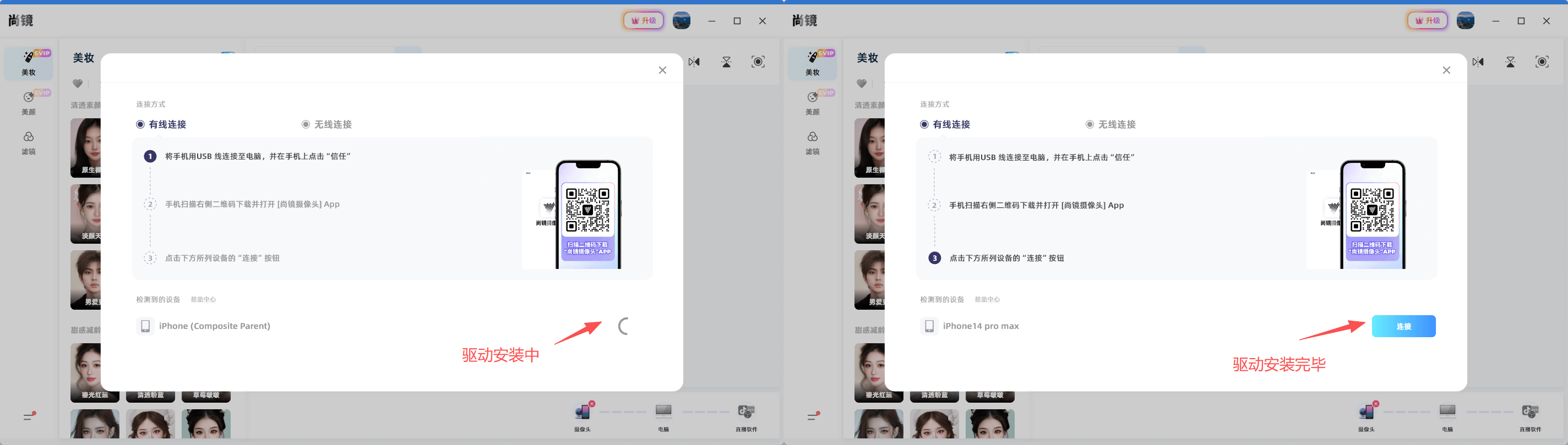
Task: Select 清透粉蓝 makeup preset in iPhone14 pro max window
Action: pos(934,395)
